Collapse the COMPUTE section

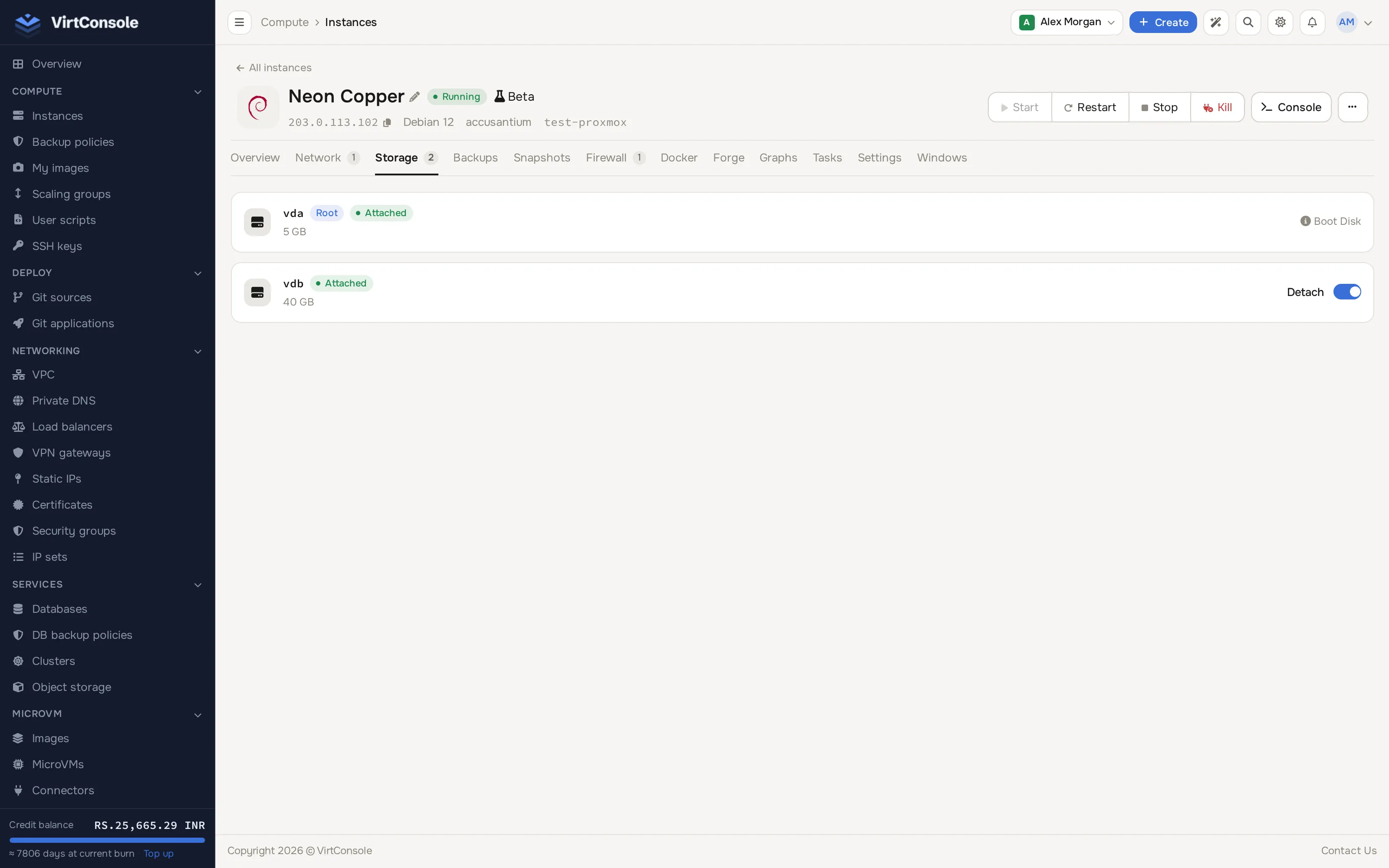click(197, 92)
